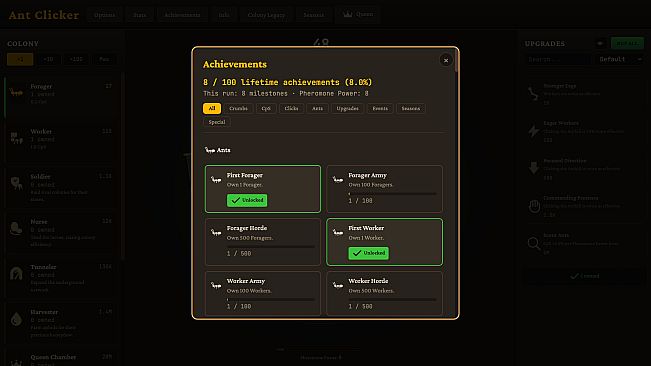
Task: Set buy quantity to Max in Colony panel
Action: 104,59
